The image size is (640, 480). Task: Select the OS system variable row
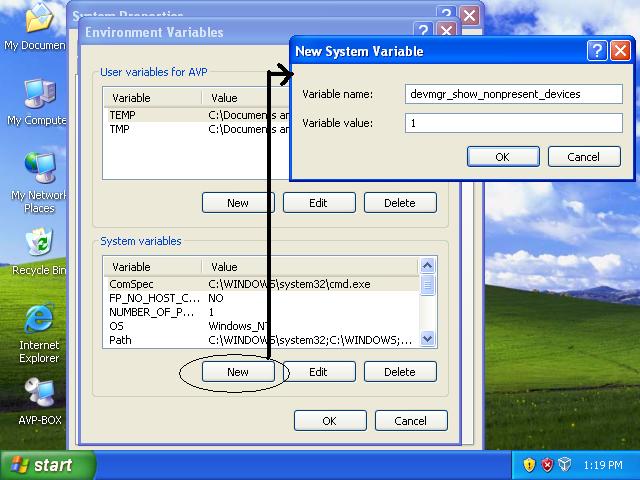point(261,326)
